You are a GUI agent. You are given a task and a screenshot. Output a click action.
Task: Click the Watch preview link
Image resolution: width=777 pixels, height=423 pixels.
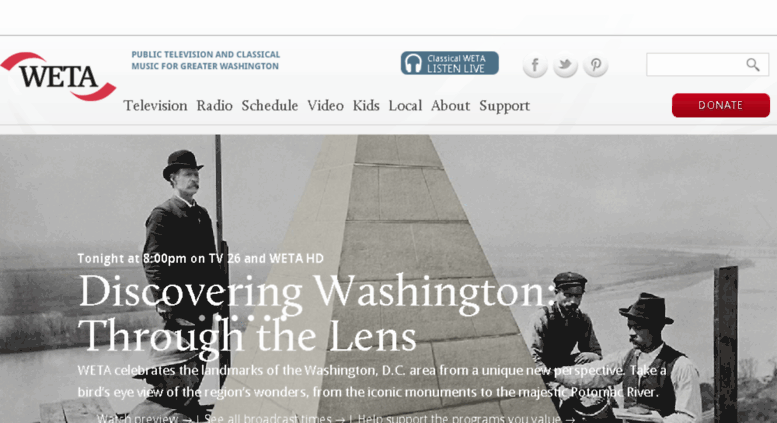pyautogui.click(x=145, y=419)
